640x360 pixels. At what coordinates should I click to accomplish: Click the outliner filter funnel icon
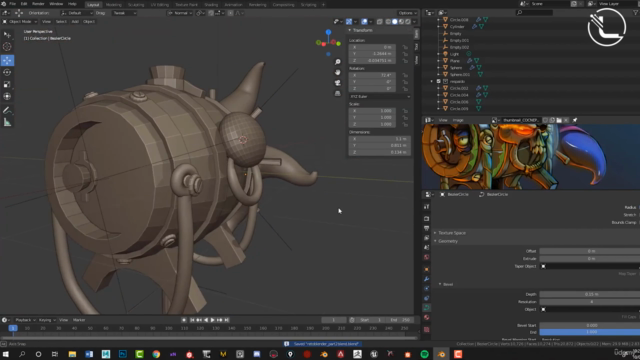(636, 13)
